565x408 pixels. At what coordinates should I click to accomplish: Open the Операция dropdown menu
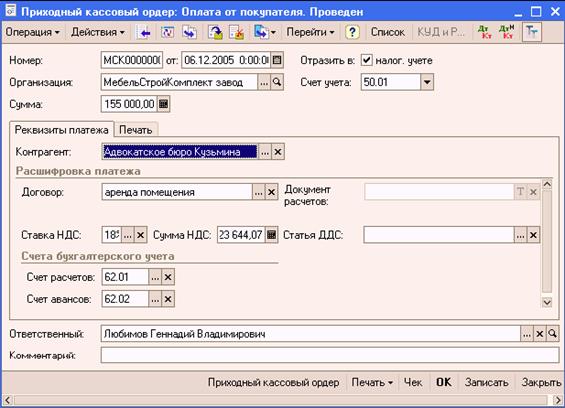[x=32, y=32]
